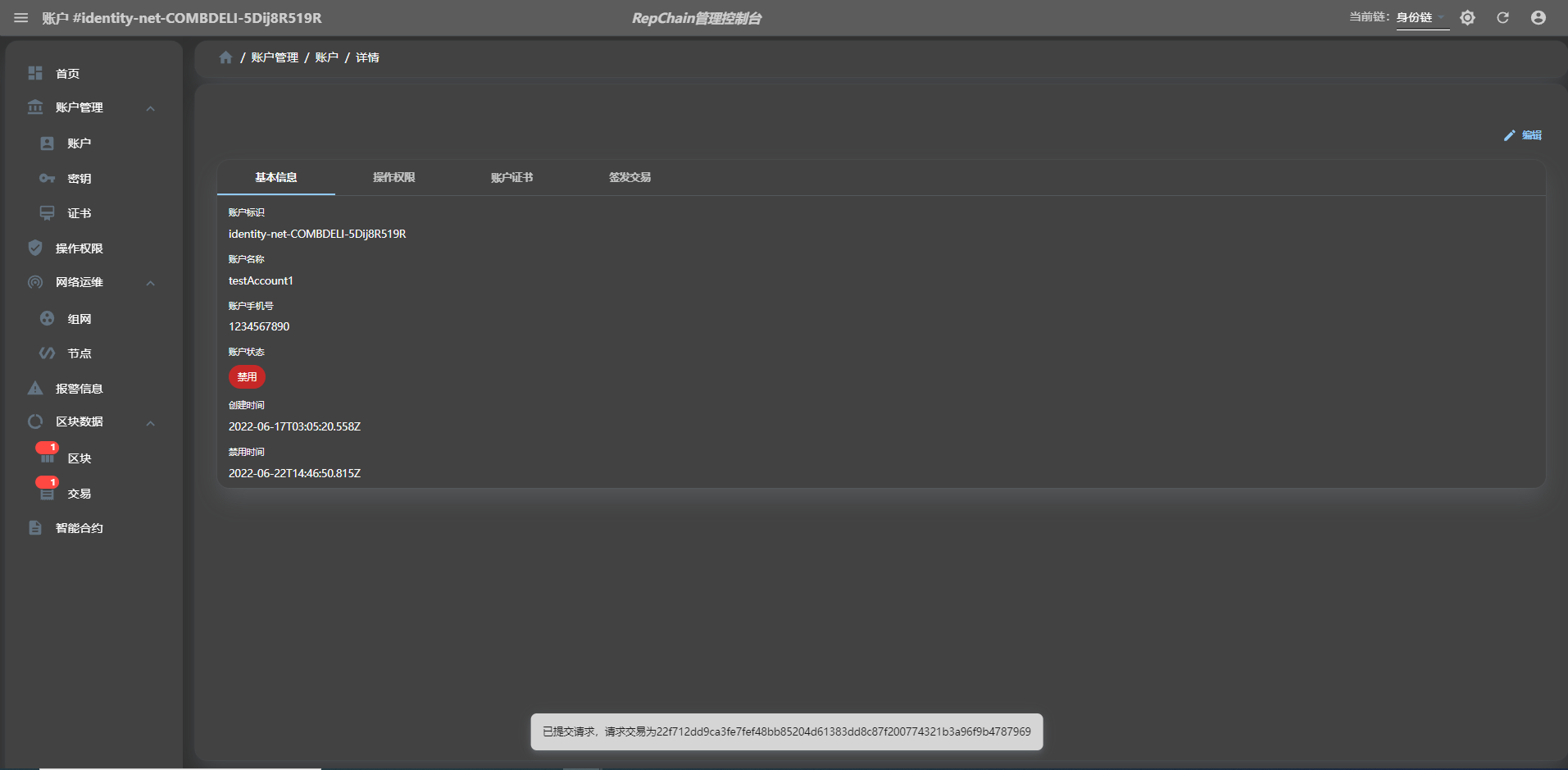This screenshot has width=1568, height=770.
Task: Click disable time 2022-06-22T14:46:50.815Z
Action: 294,473
